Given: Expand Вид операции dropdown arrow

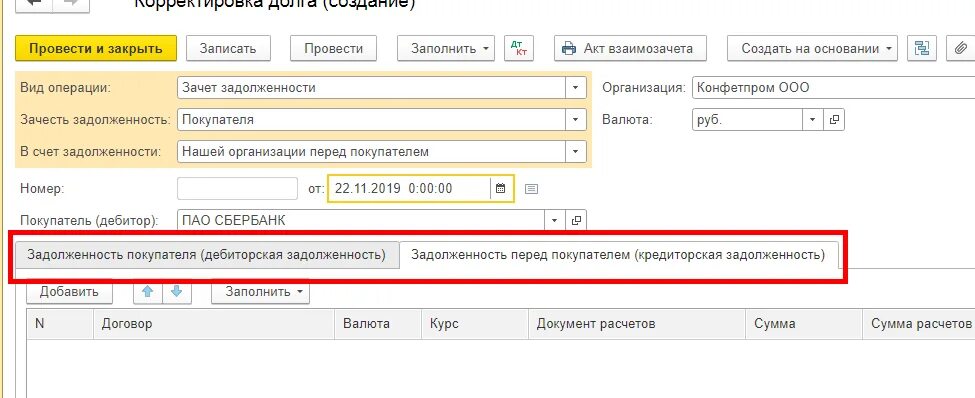Looking at the screenshot, I should pos(575,88).
